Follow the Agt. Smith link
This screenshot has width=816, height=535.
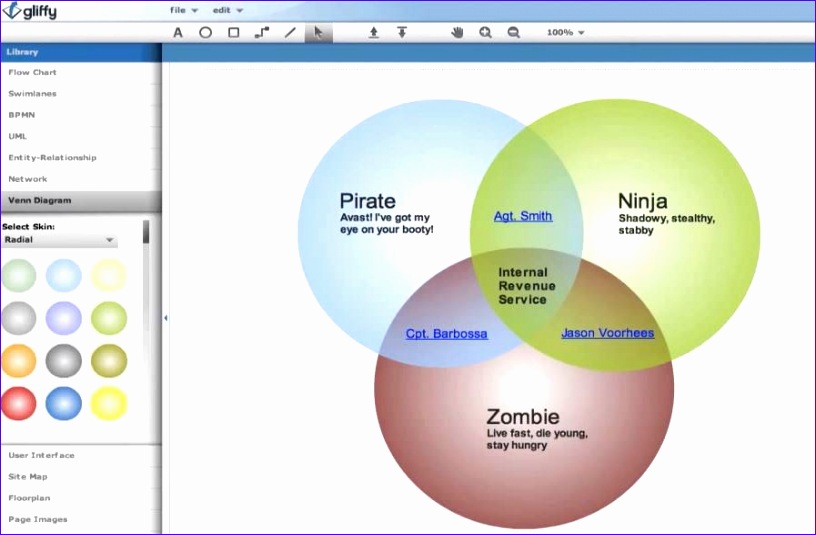(523, 216)
